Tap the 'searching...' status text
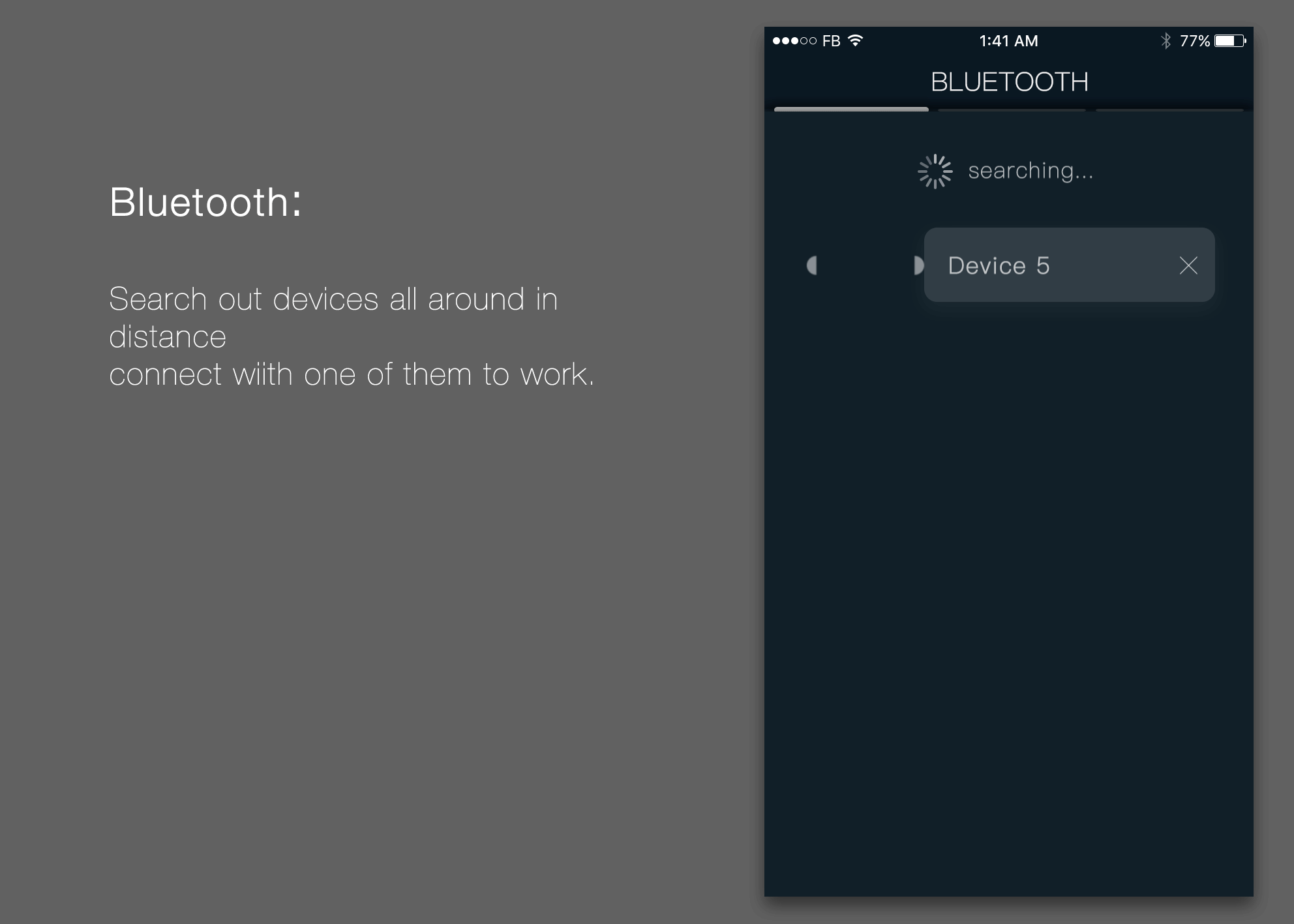The height and width of the screenshot is (924, 1294). point(1031,171)
